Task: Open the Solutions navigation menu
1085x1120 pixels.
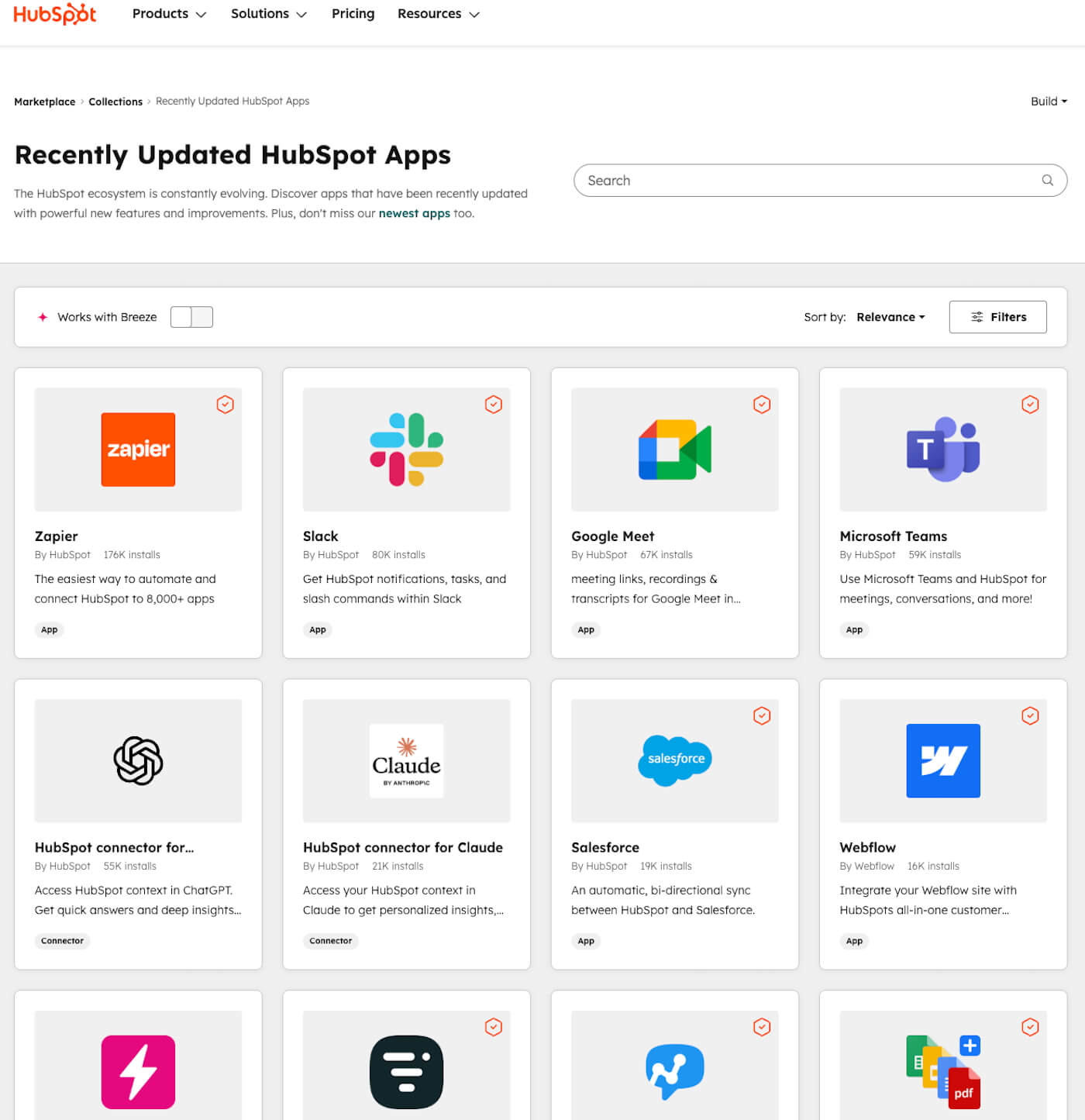Action: point(268,14)
